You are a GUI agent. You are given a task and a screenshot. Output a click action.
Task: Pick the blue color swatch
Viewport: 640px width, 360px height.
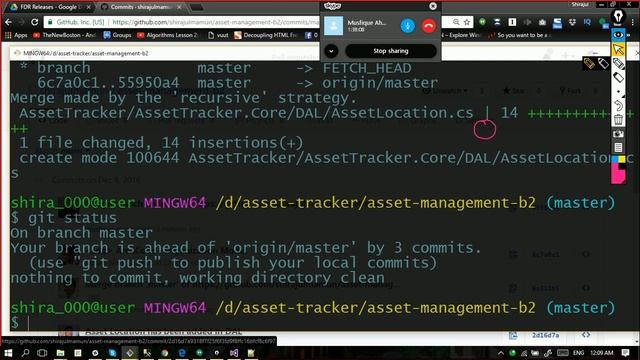615,160
